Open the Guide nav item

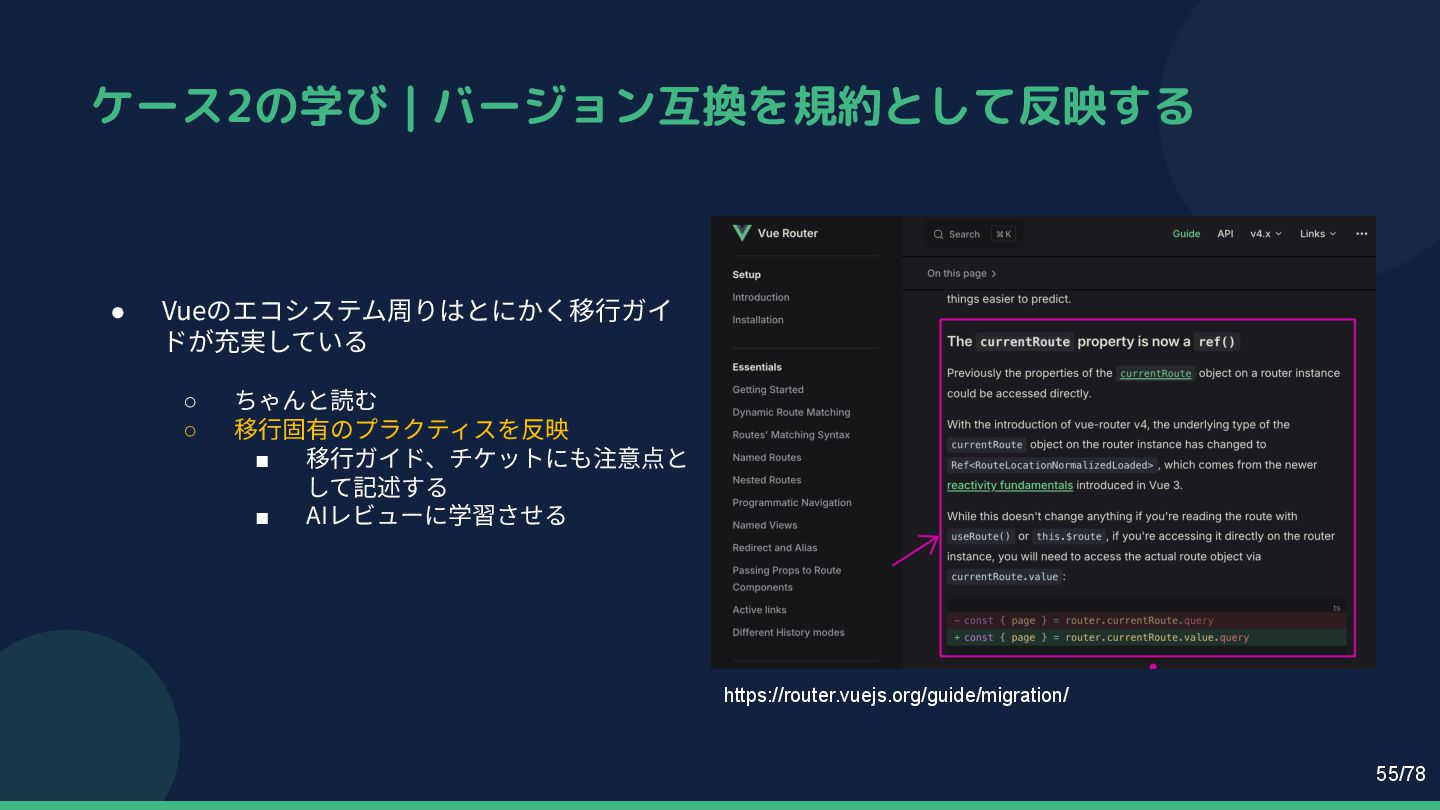tap(1186, 234)
